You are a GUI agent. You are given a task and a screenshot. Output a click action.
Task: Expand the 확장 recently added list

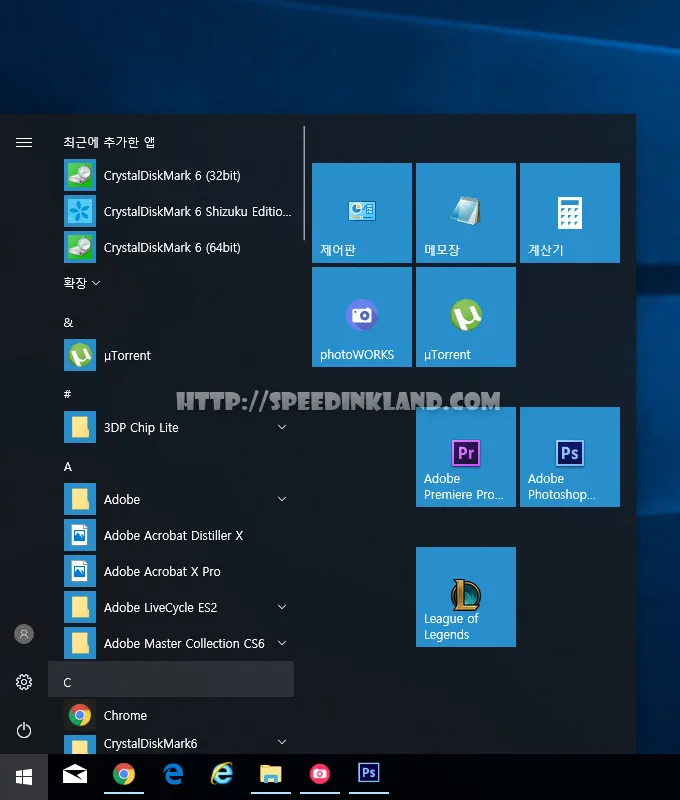[x=82, y=283]
